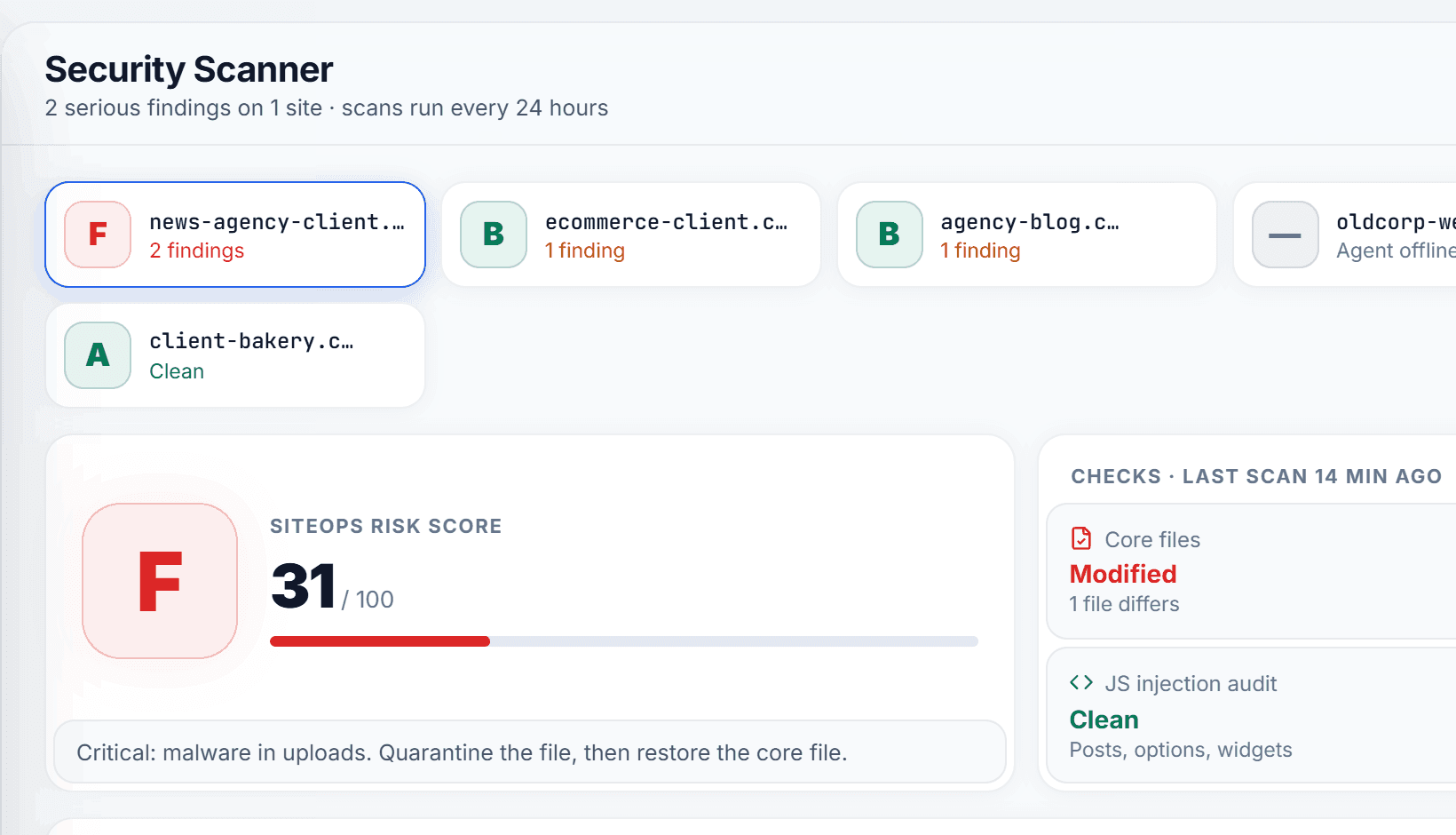Click the large F risk grade badge
Image resolution: width=1456 pixels, height=835 pixels.
(x=160, y=581)
